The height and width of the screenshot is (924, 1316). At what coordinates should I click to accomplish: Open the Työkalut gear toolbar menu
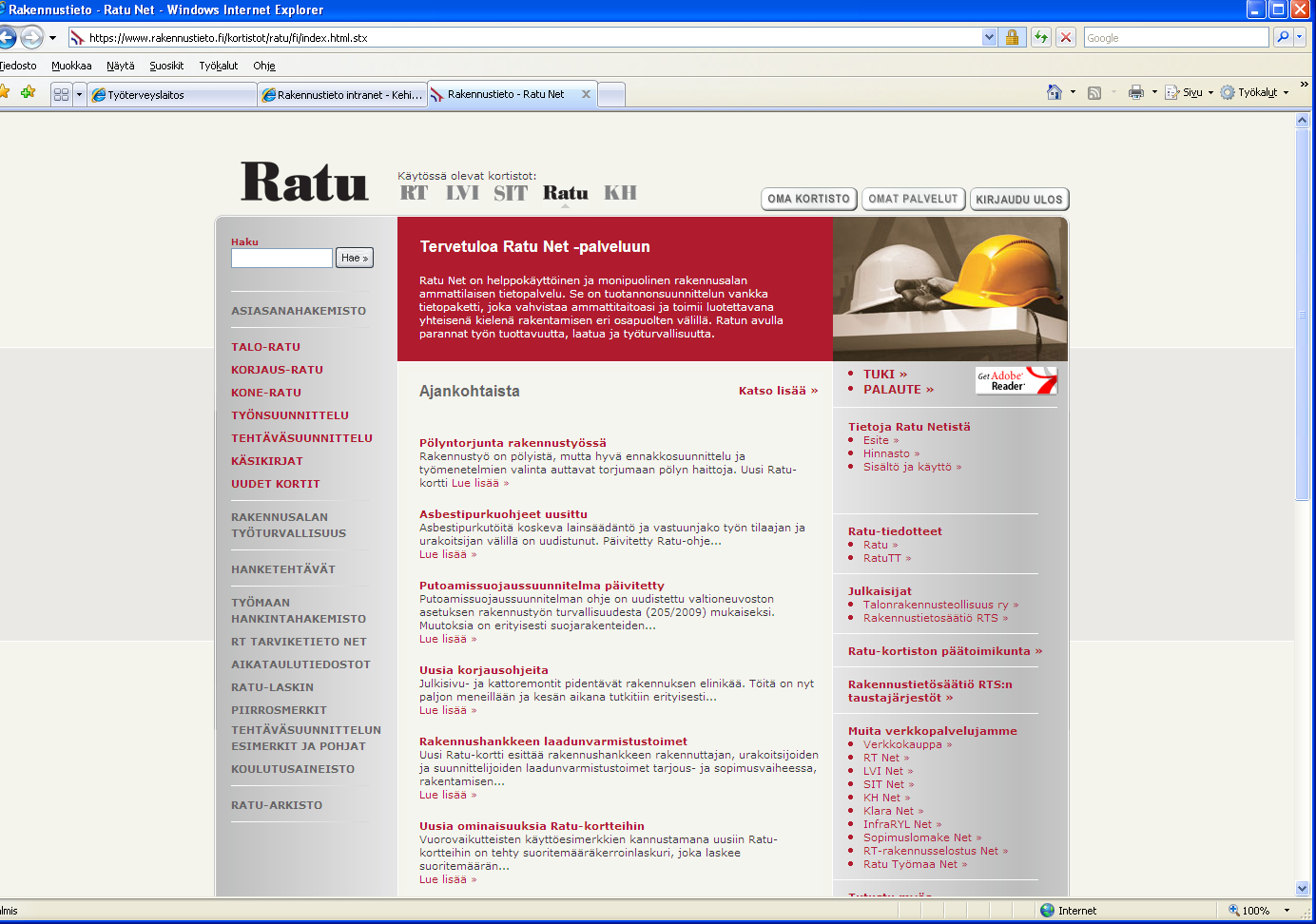click(x=1254, y=92)
